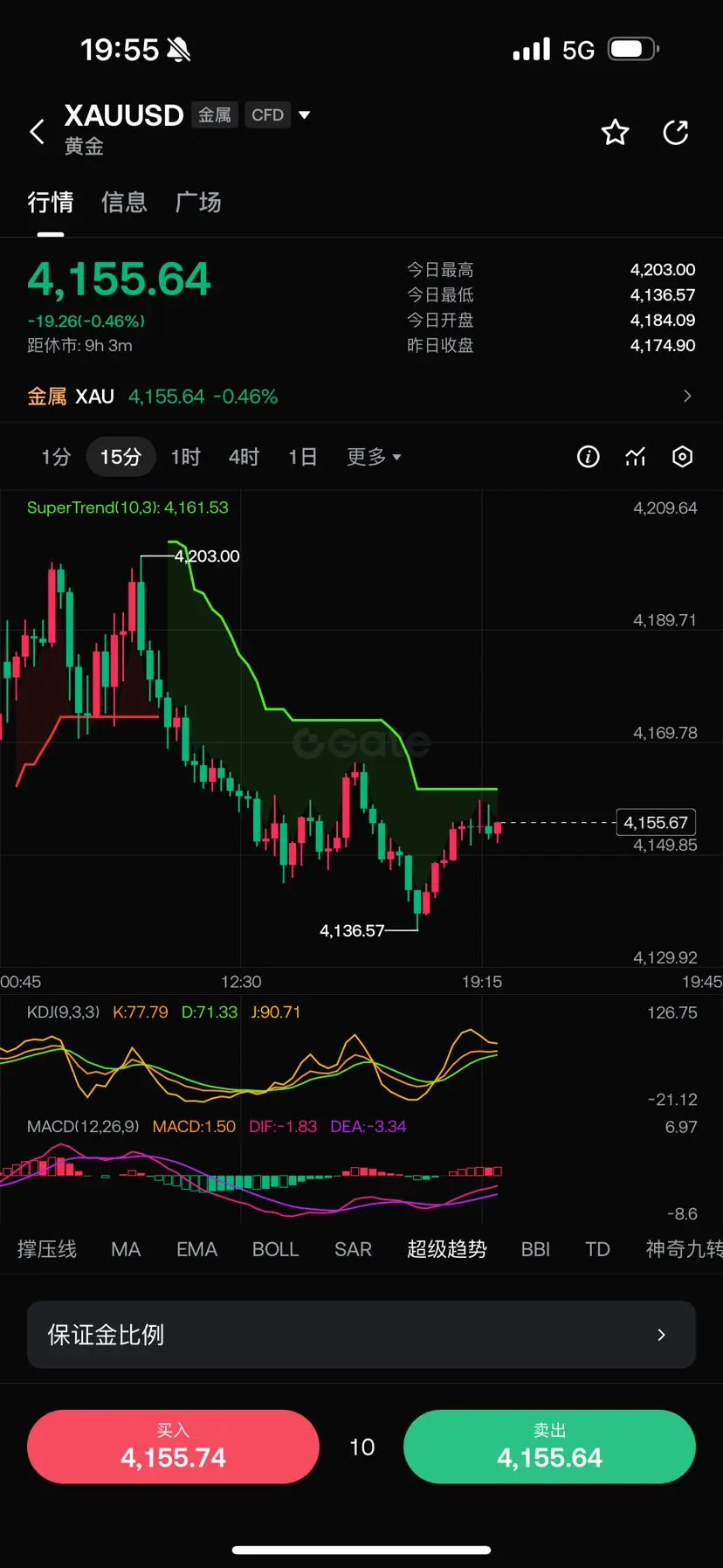Screen dimensions: 723x1568
Task: Tap the 昨日收盘 value 4,174.90
Action: [x=663, y=346]
